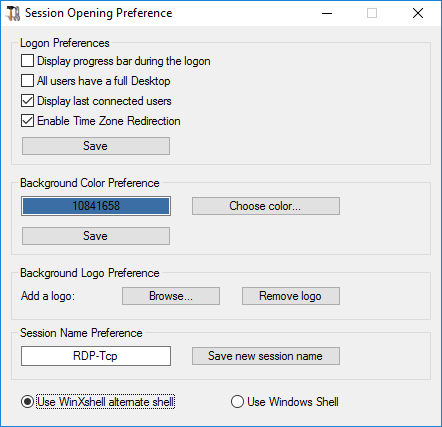Browse... for a background logo
The image size is (442, 427).
tap(171, 296)
